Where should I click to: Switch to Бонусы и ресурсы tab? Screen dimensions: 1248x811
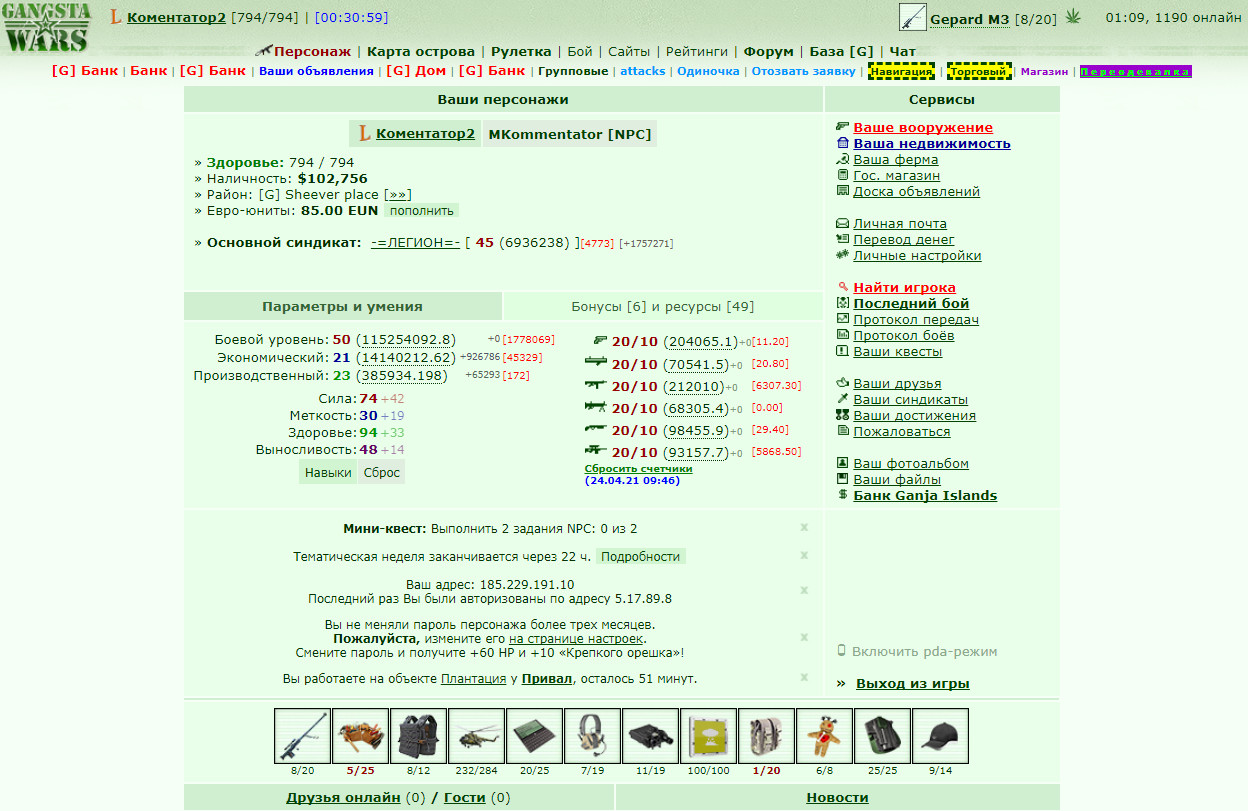pyautogui.click(x=663, y=306)
